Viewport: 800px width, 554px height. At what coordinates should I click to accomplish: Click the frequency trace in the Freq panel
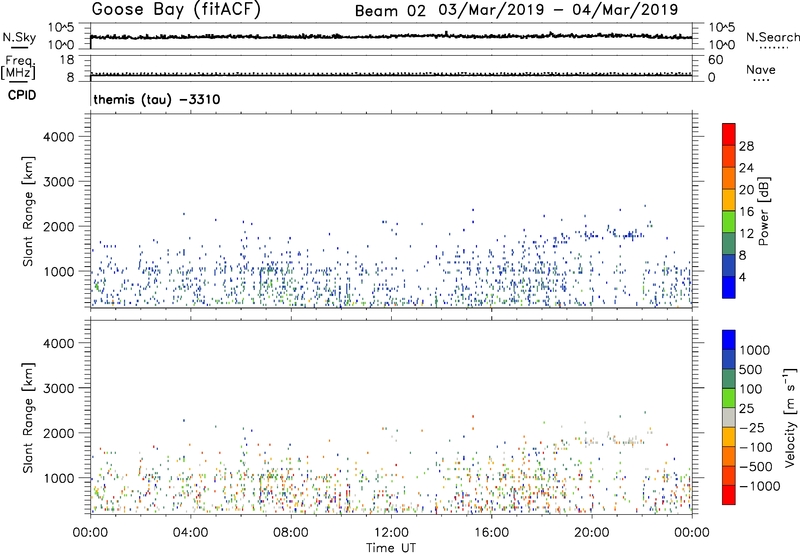coord(391,74)
